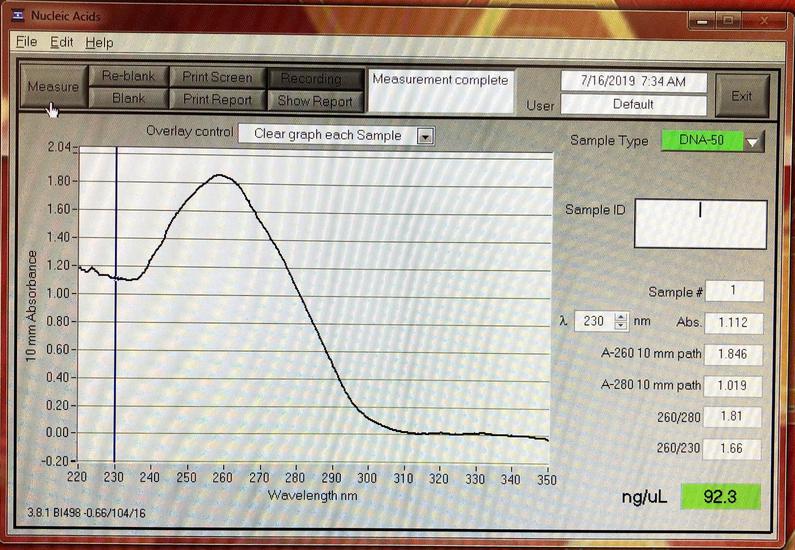Image resolution: width=795 pixels, height=550 pixels.
Task: Click the Sample ID text field
Action: tap(700, 223)
